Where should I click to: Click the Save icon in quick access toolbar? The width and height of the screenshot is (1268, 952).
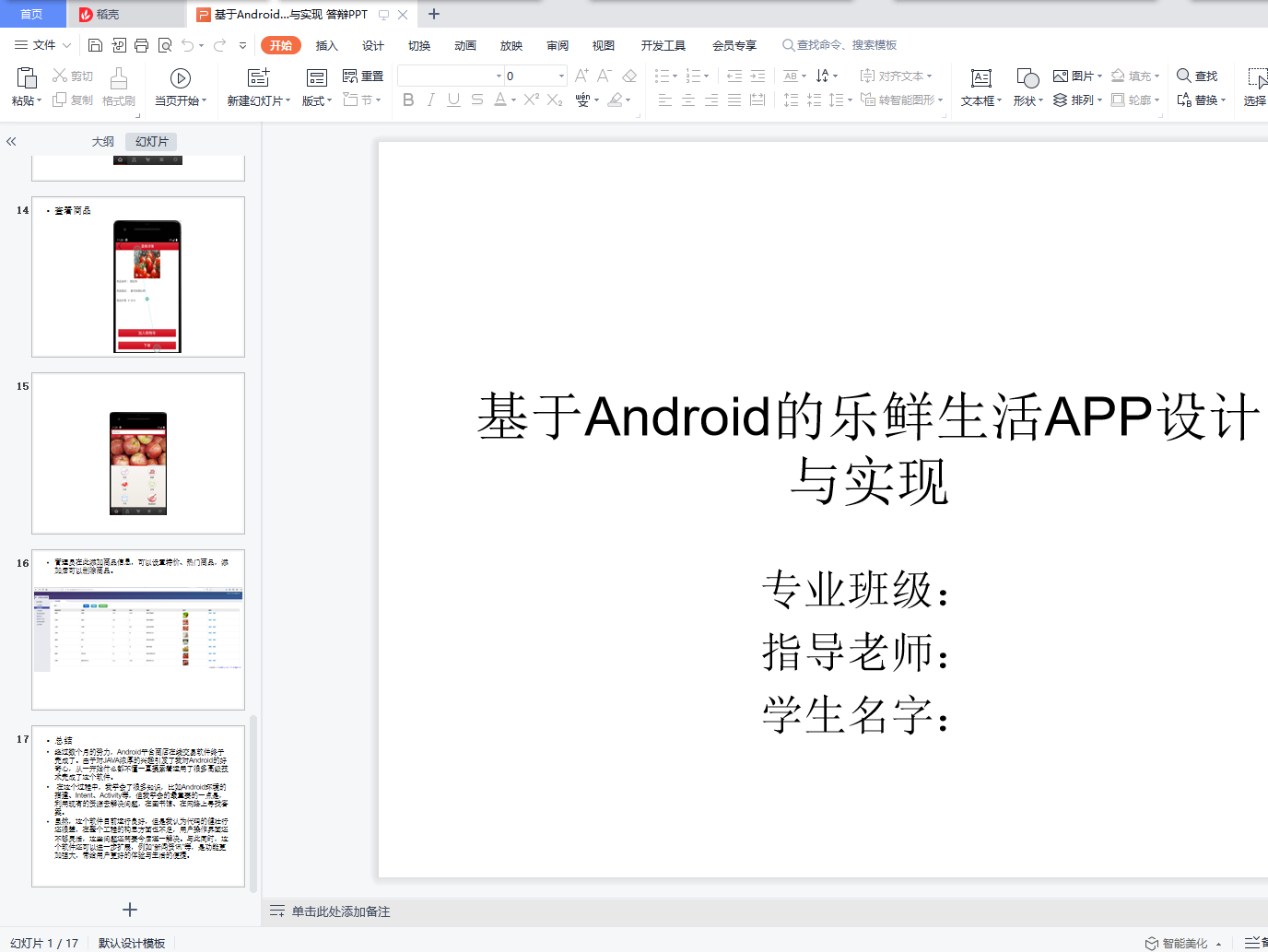pyautogui.click(x=95, y=45)
